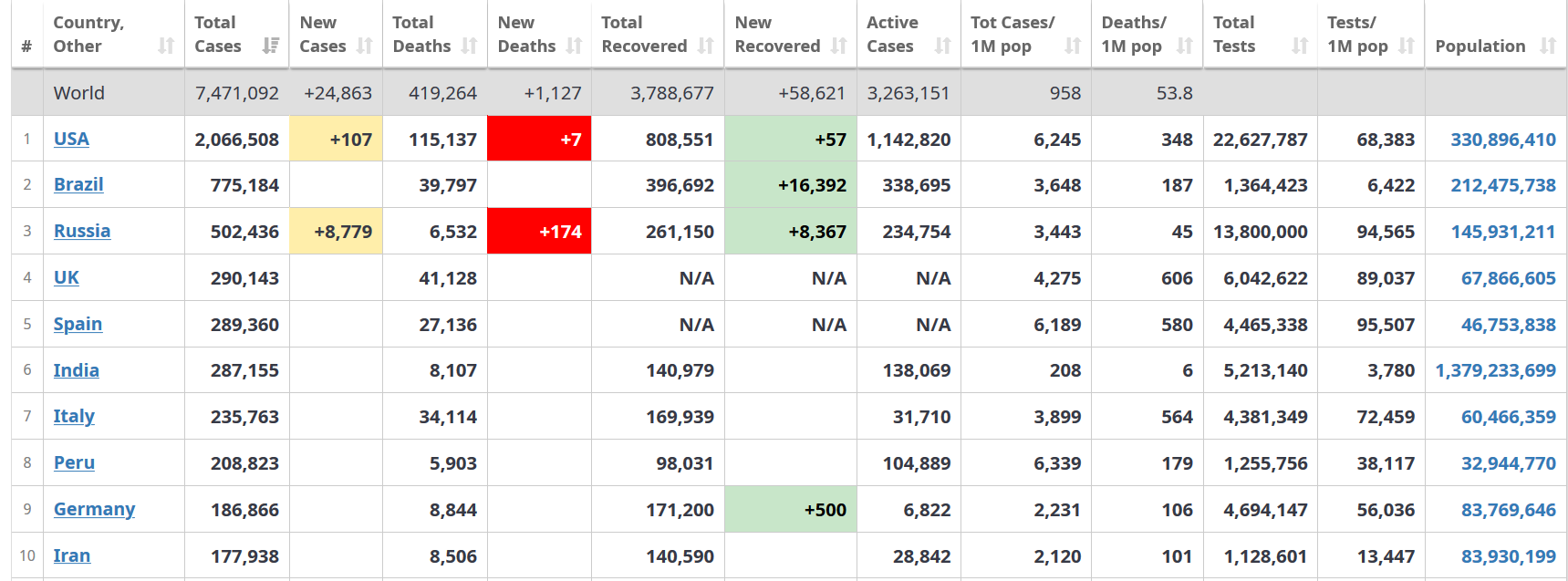Image resolution: width=1568 pixels, height=581 pixels.
Task: Click India population 1,379,233,699
Action: point(1496,370)
